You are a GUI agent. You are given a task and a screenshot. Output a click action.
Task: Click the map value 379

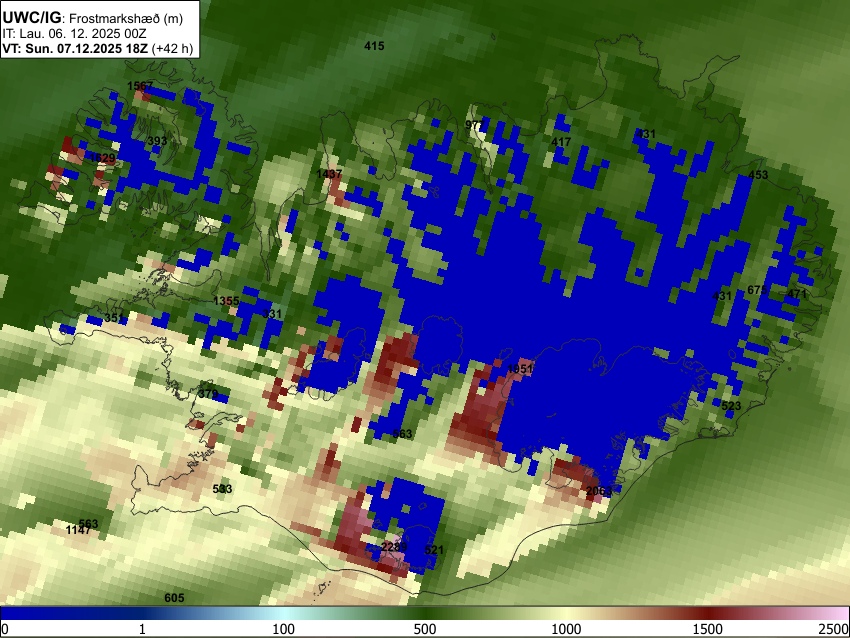click(x=208, y=394)
